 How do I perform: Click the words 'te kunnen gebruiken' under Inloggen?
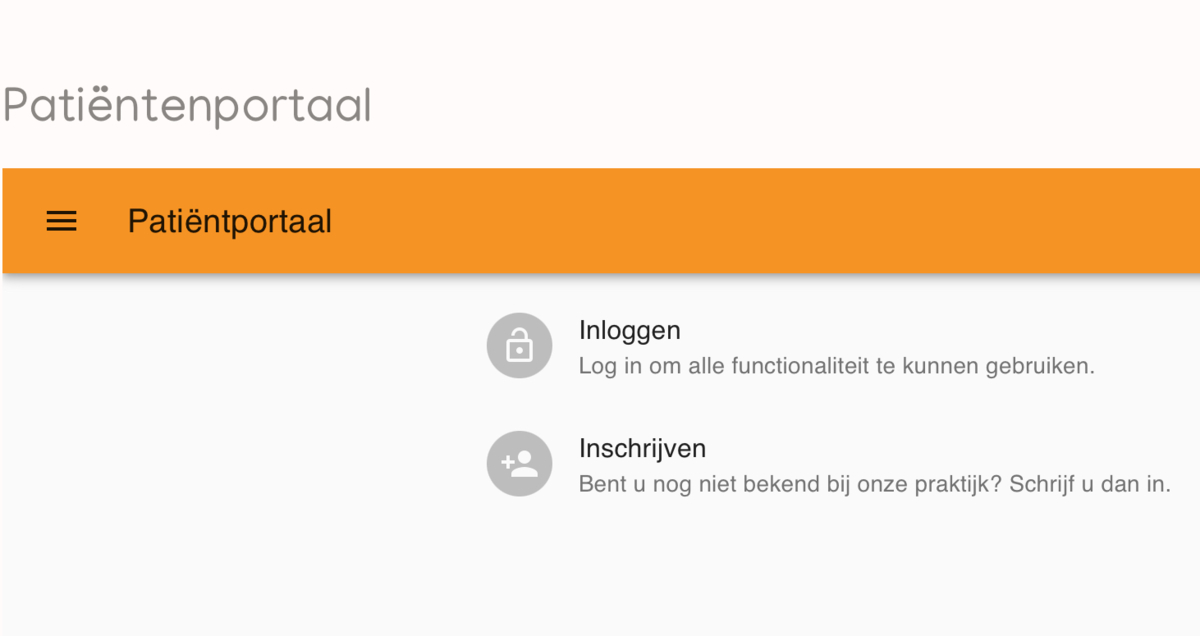pyautogui.click(x=986, y=366)
